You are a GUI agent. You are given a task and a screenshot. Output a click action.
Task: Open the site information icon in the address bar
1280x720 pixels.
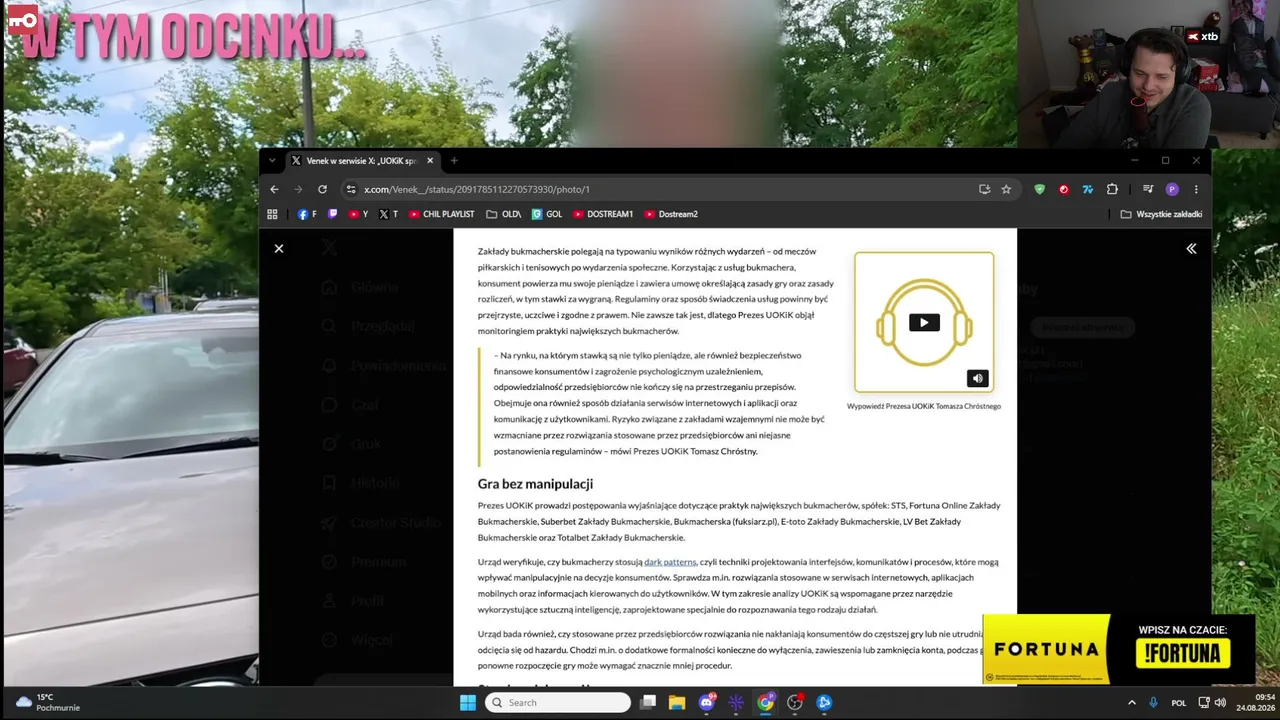click(351, 189)
